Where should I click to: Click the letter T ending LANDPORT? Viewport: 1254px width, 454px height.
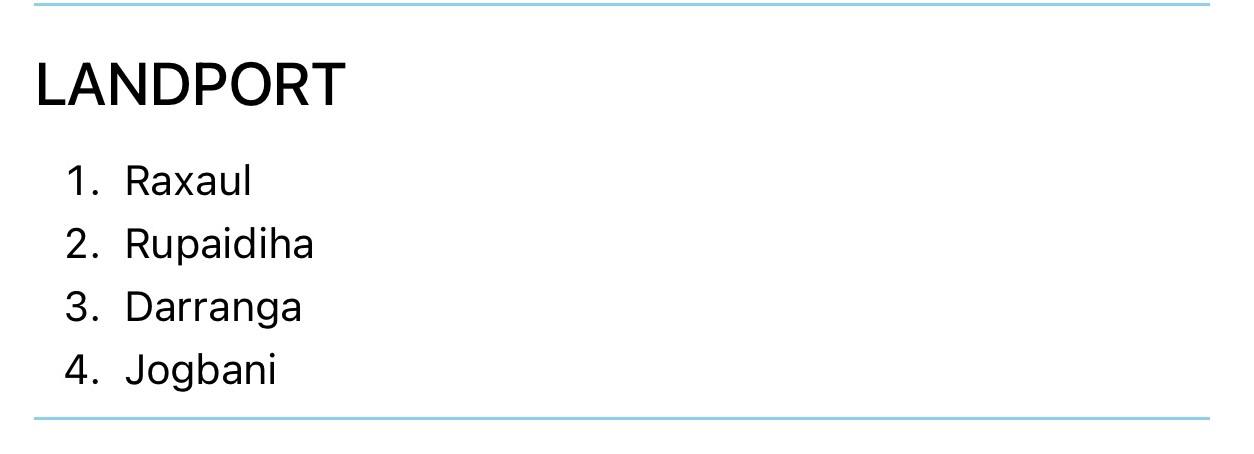(326, 85)
